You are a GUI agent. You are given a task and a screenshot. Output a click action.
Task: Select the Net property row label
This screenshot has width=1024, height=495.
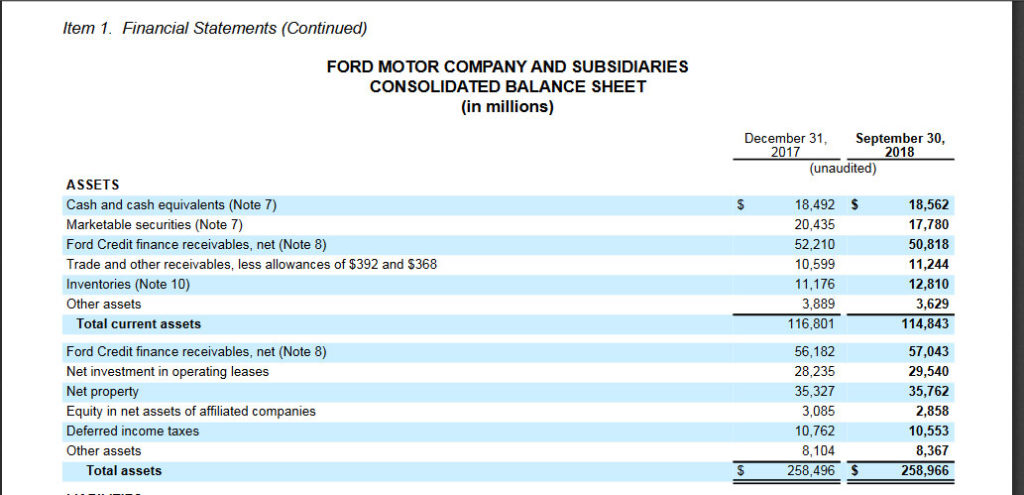pos(102,391)
